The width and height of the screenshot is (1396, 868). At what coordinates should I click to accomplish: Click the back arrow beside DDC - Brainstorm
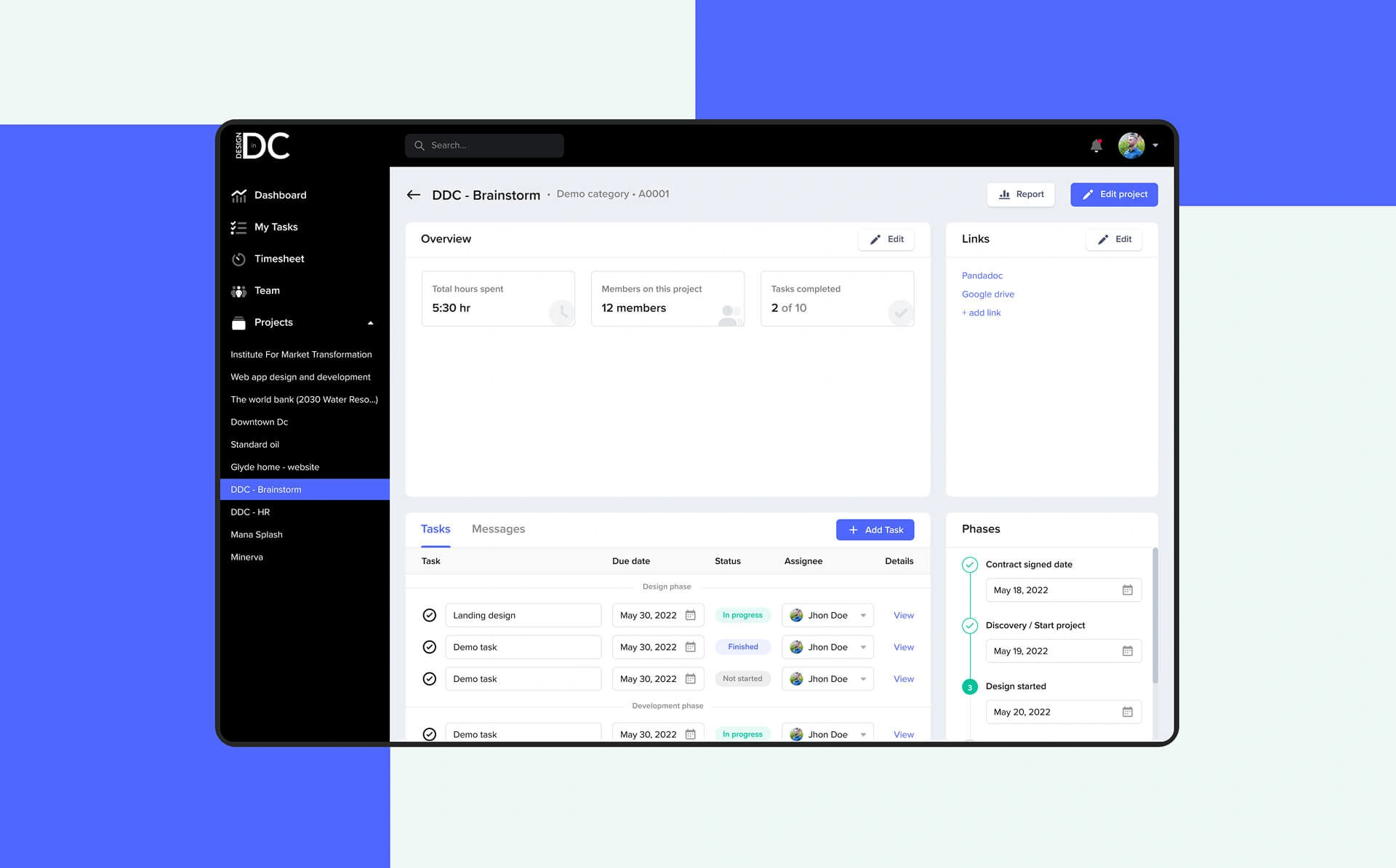[414, 195]
